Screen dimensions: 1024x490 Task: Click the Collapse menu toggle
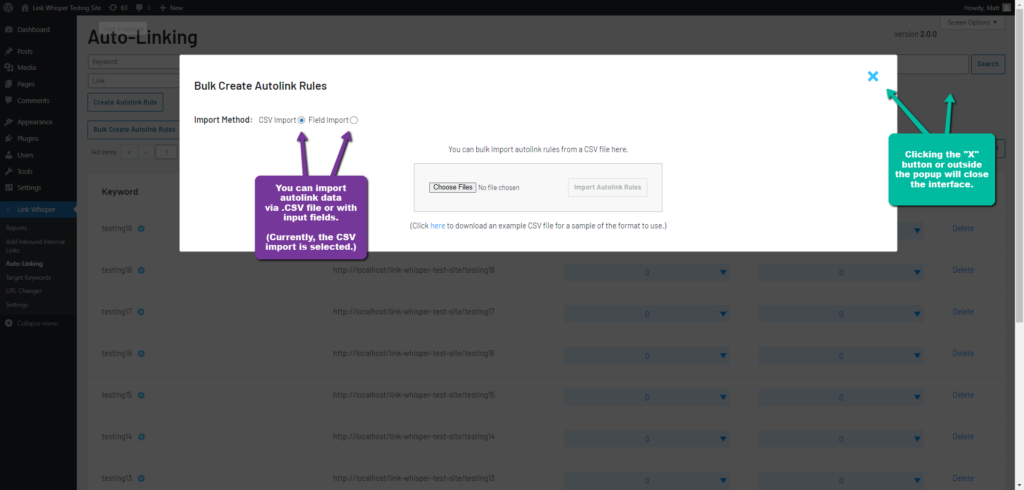(x=31, y=323)
